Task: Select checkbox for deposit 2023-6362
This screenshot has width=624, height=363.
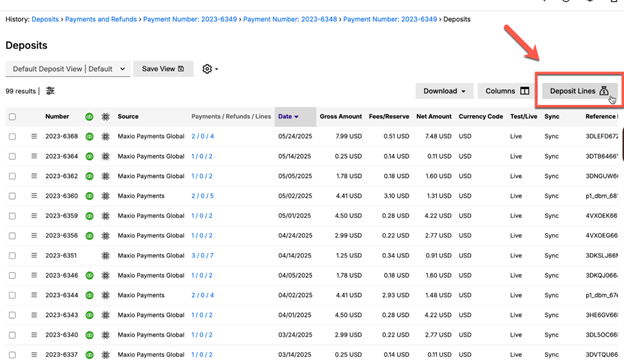Action: [x=12, y=176]
